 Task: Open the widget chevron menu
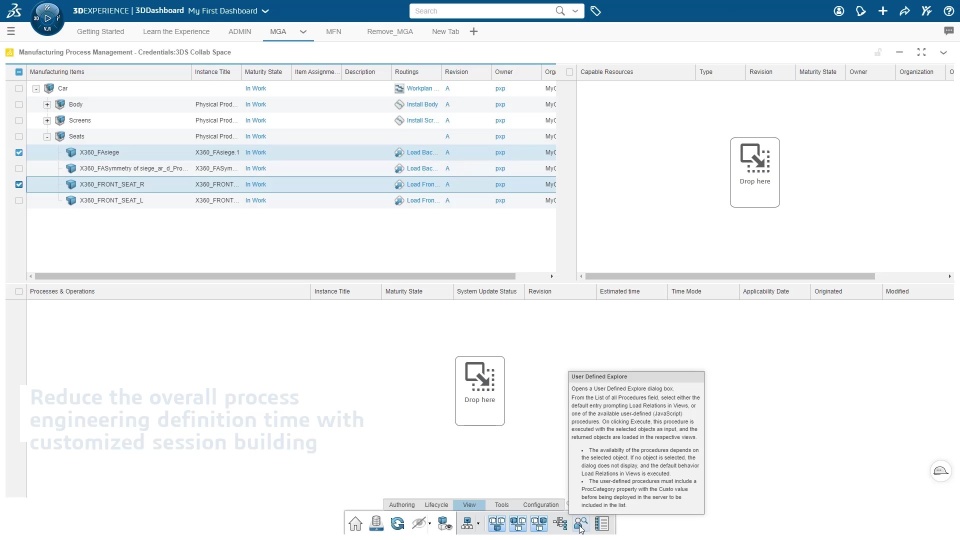pyautogui.click(x=943, y=53)
